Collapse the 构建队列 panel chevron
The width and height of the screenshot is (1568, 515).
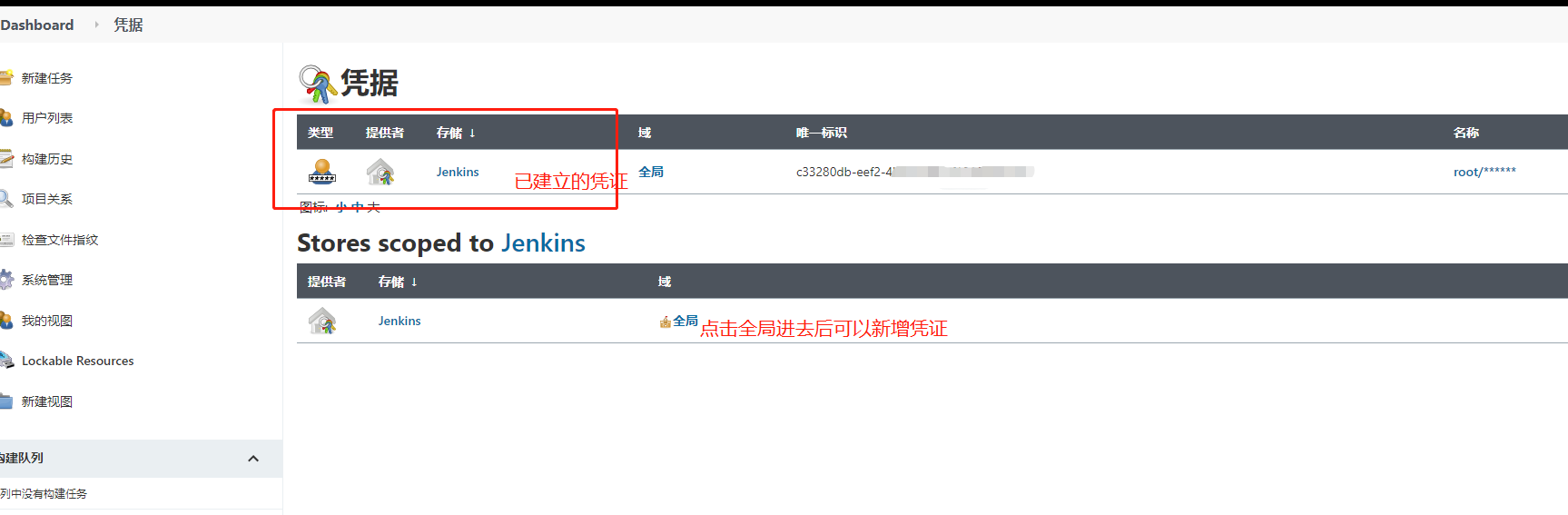point(253,459)
